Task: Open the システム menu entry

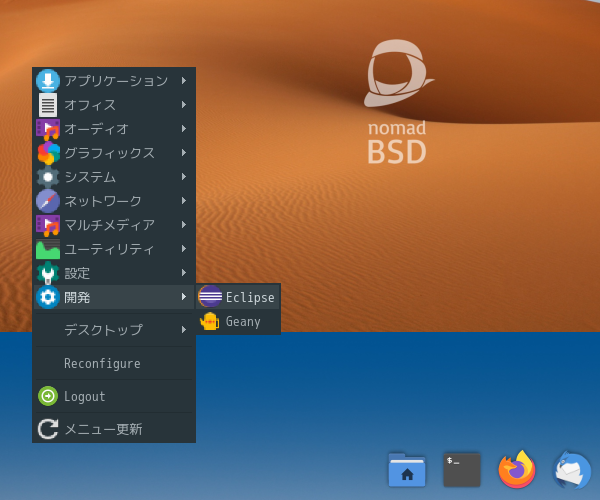Action: 114,177
